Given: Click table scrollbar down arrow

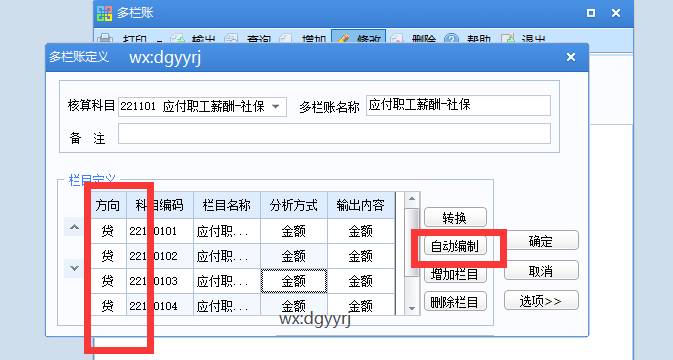Looking at the screenshot, I should click(x=412, y=308).
